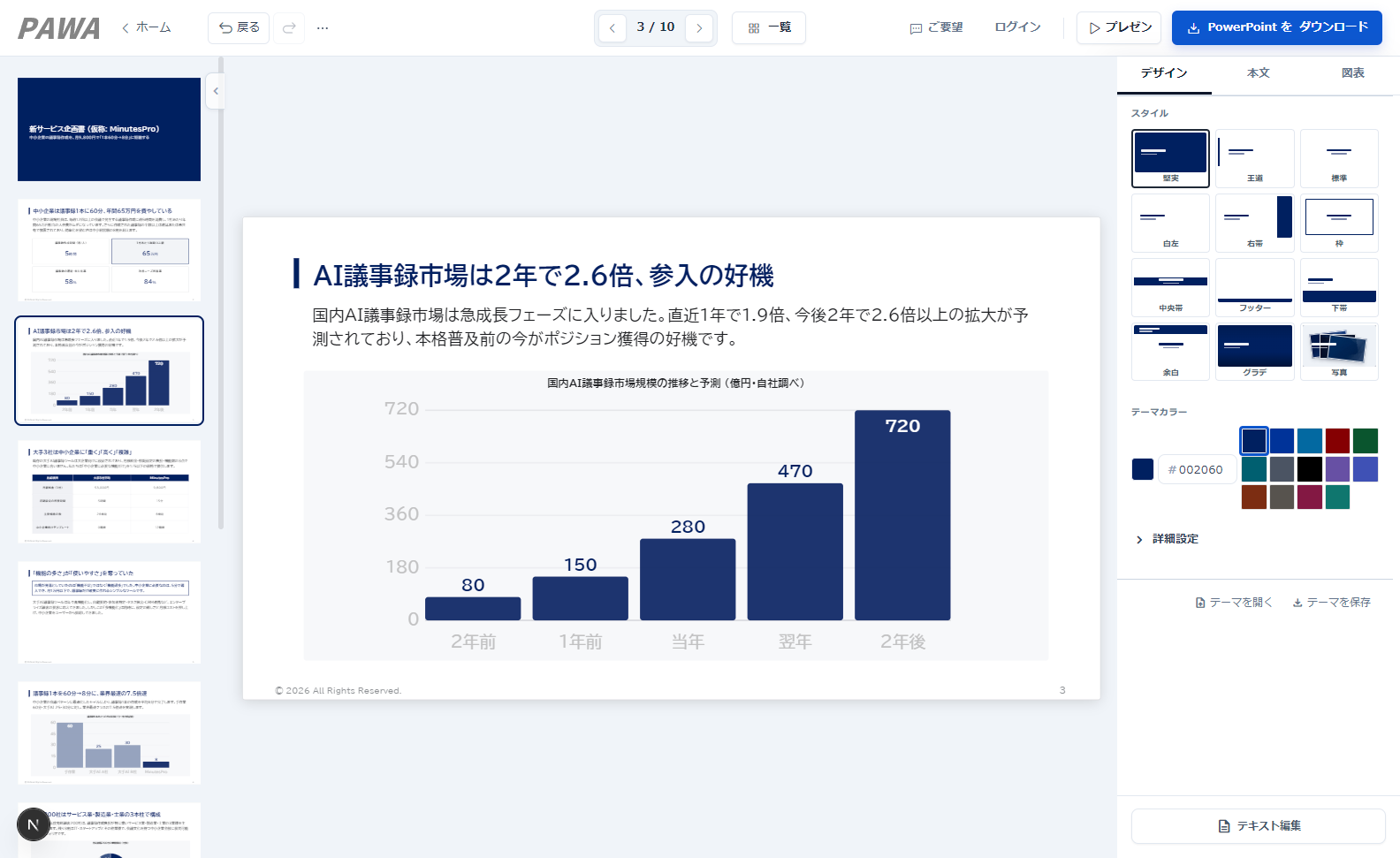Click ログイン
Viewport: 1400px width, 858px height.
[x=1018, y=27]
